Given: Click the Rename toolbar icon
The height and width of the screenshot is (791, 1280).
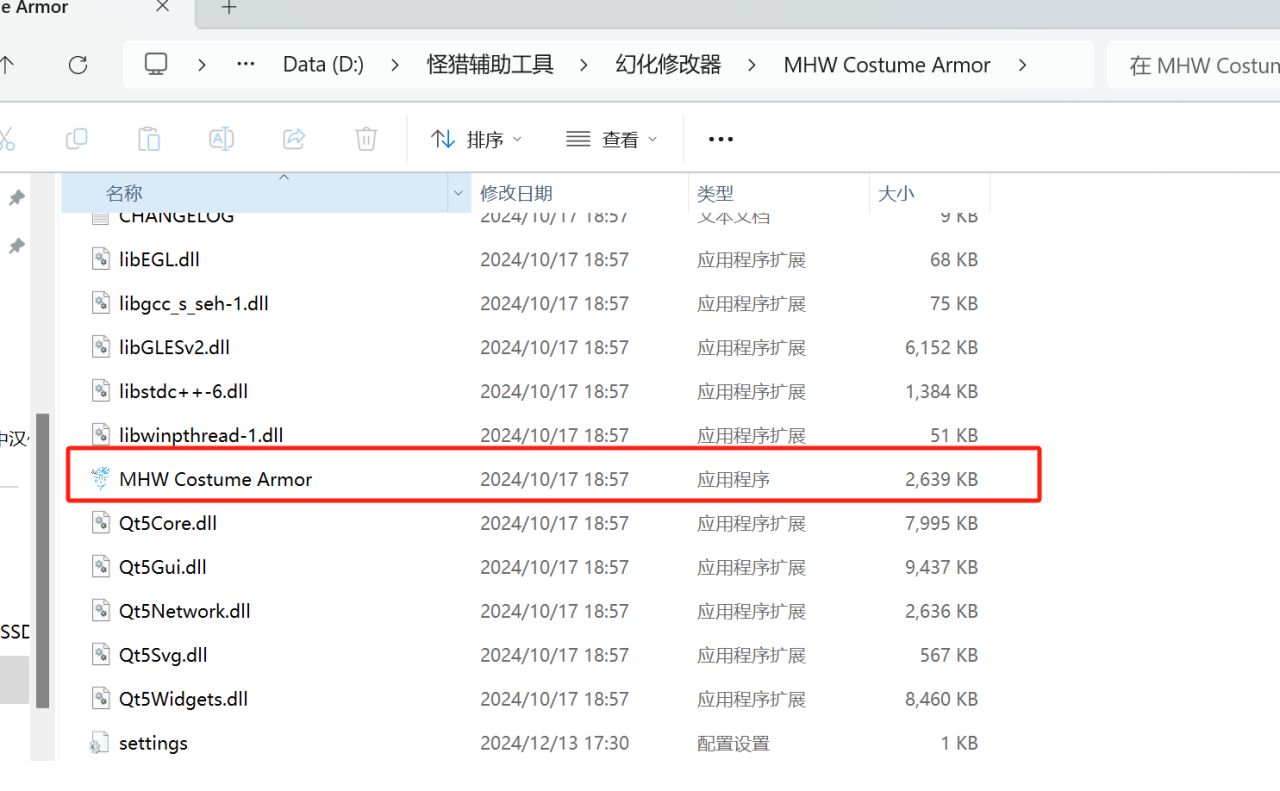Looking at the screenshot, I should [221, 139].
